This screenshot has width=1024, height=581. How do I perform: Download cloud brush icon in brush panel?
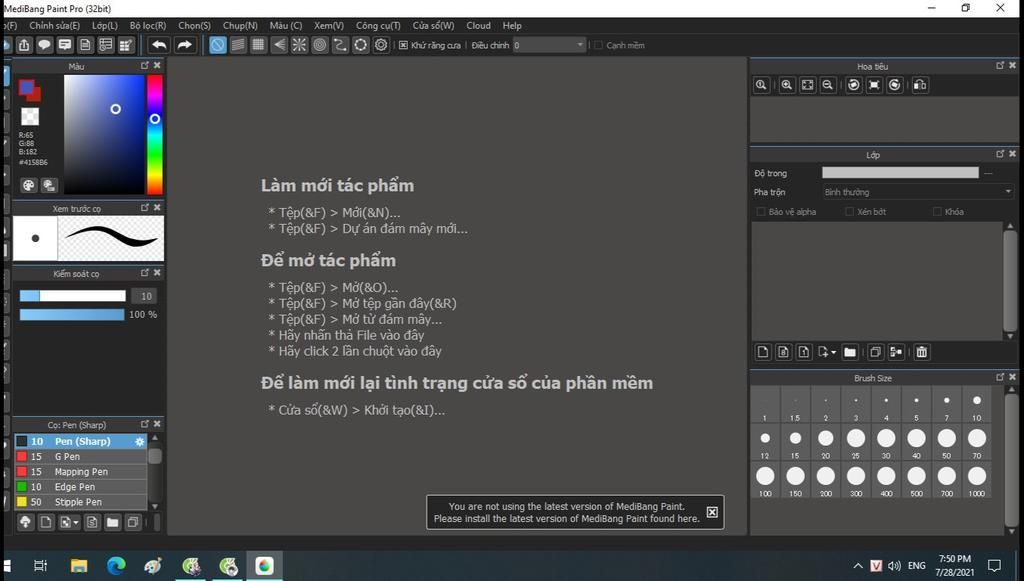tap(25, 522)
